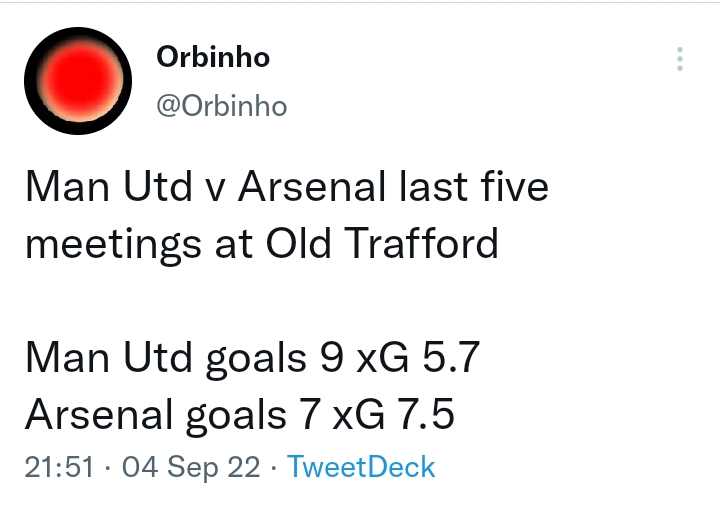Open the TweetDeck source link
The image size is (720, 509).
tap(361, 466)
